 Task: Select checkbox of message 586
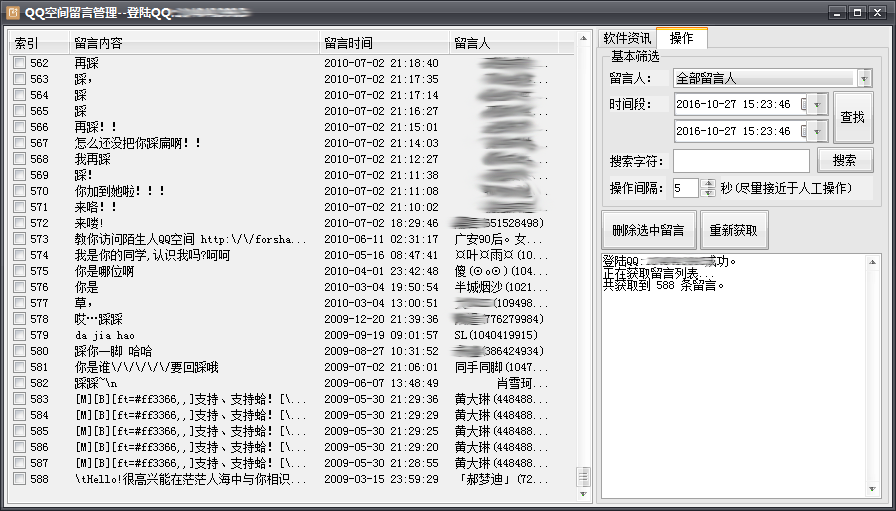[20, 446]
